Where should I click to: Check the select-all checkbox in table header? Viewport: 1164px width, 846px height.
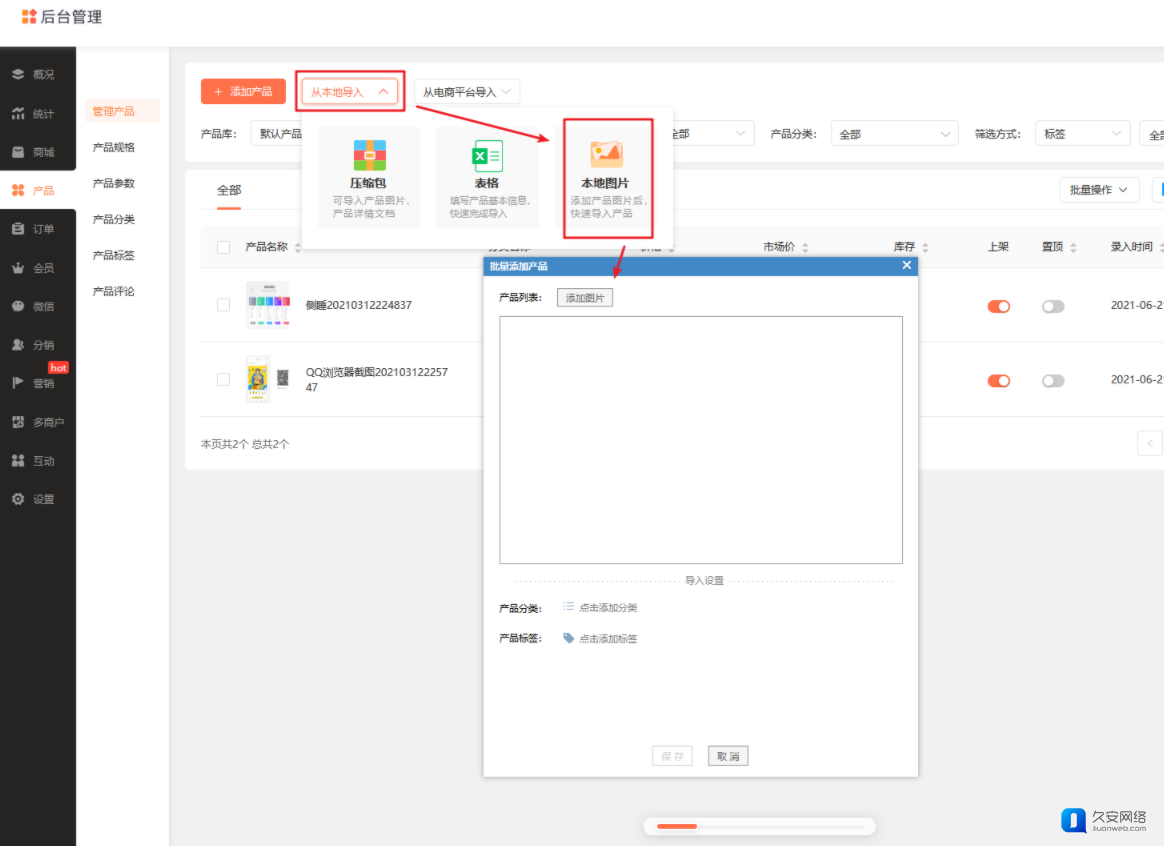pyautogui.click(x=223, y=247)
